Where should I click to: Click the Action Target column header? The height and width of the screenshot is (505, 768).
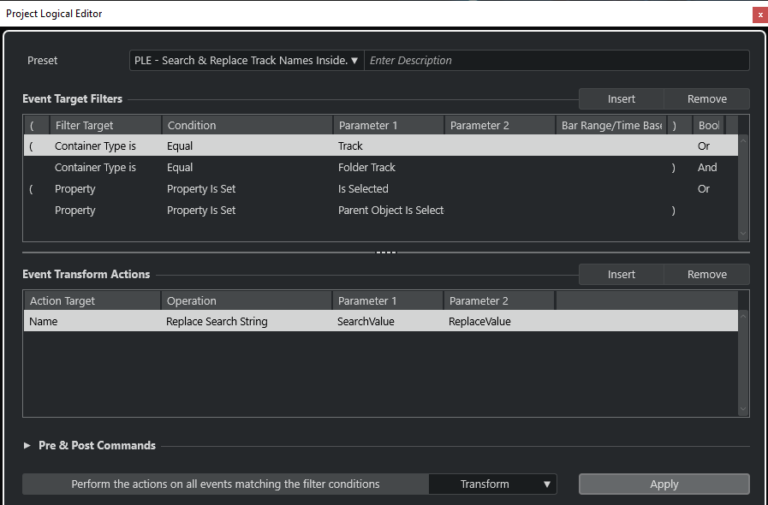(92, 301)
